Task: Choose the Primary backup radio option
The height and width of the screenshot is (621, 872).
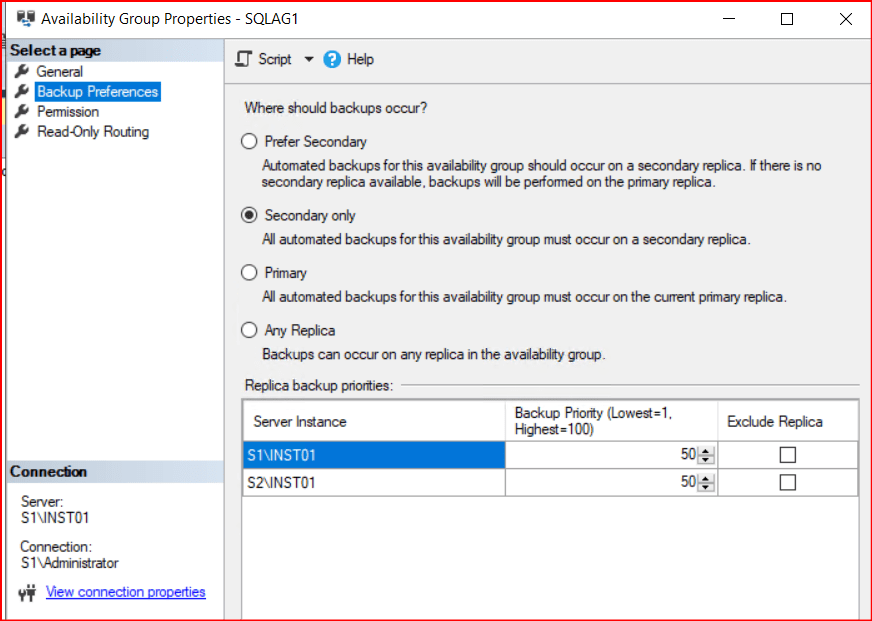Action: click(249, 273)
